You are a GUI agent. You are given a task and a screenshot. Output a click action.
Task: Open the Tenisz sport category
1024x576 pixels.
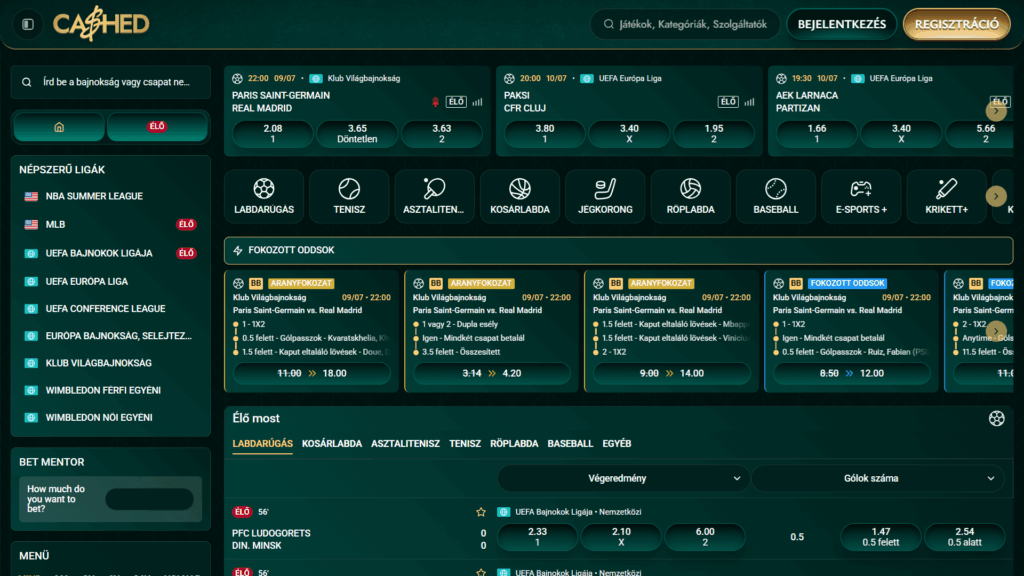click(x=349, y=197)
